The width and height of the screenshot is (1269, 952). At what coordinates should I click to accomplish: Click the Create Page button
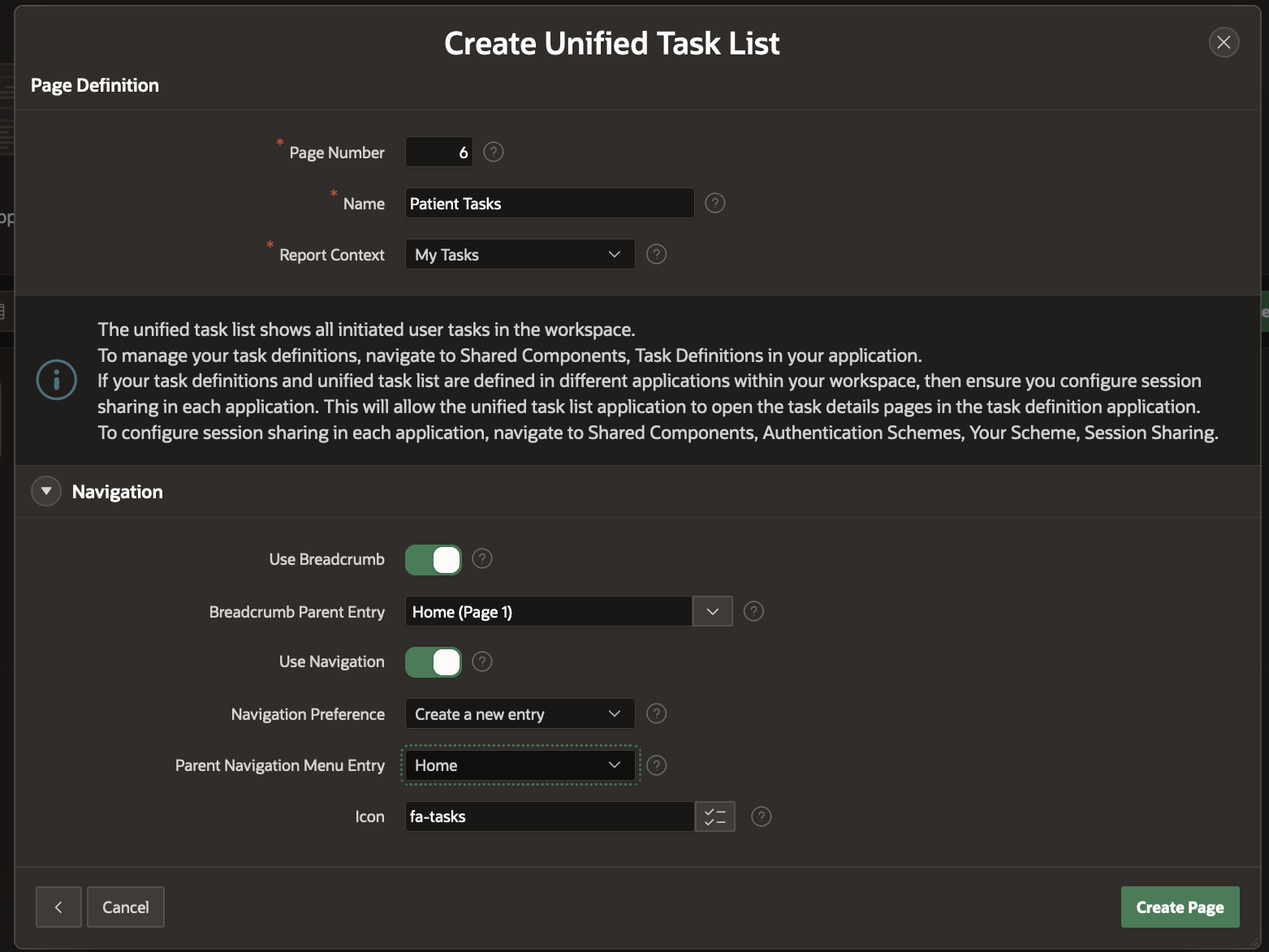pos(1179,907)
